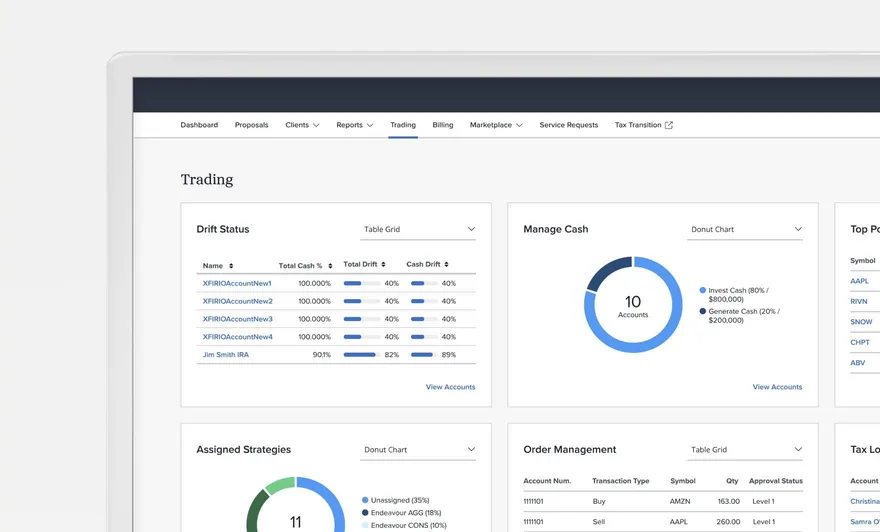Go to the Proposals tab
880x532 pixels.
[251, 125]
